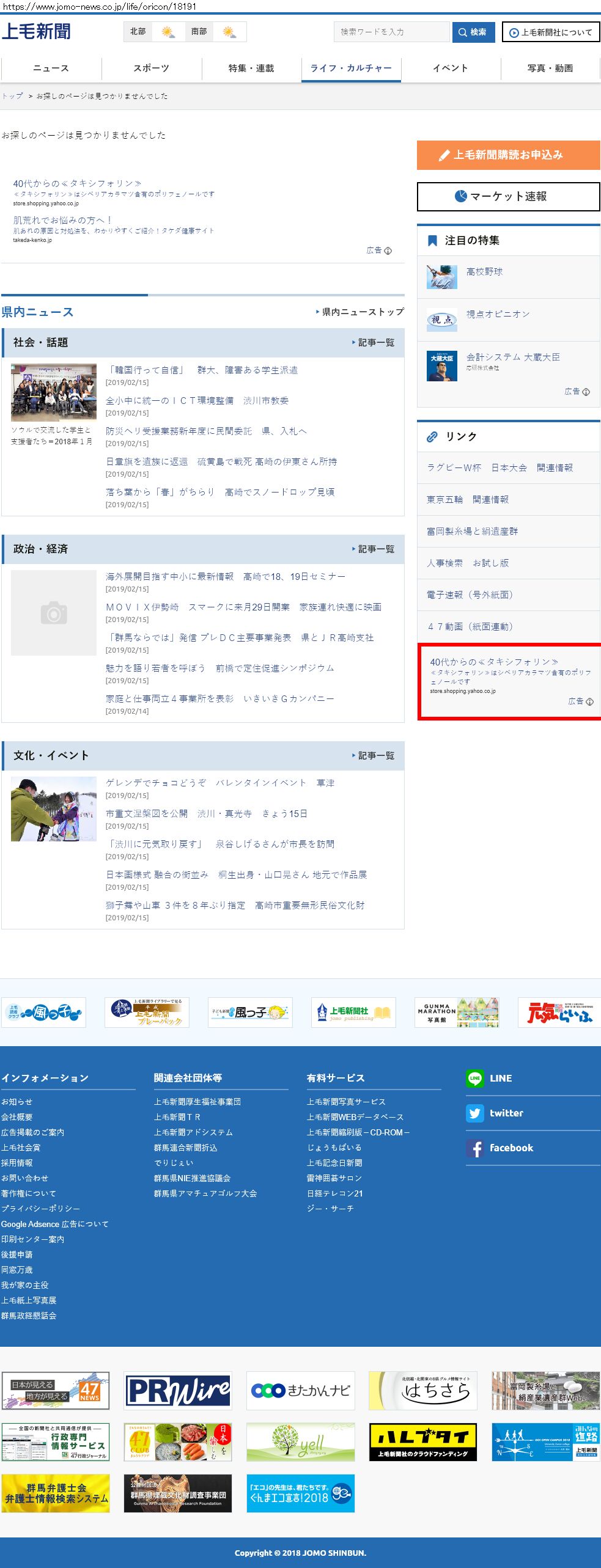Open the PR Wire banner logo

tap(178, 1391)
